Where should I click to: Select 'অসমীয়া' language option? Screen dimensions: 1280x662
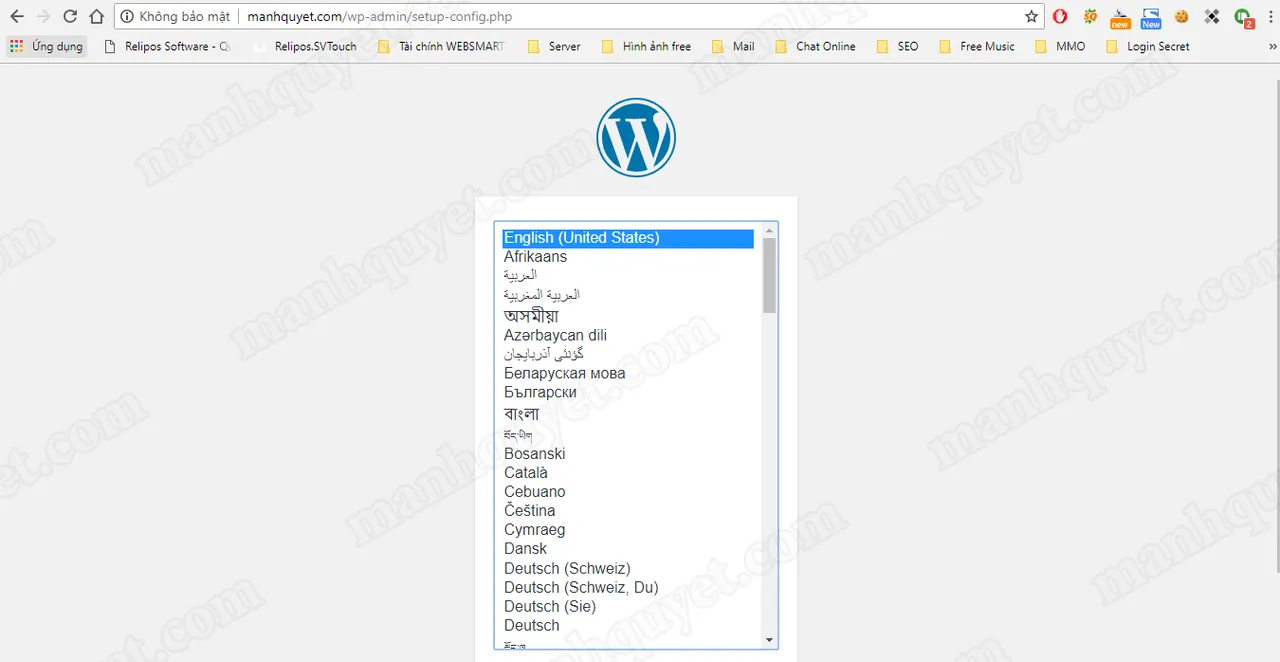point(628,315)
